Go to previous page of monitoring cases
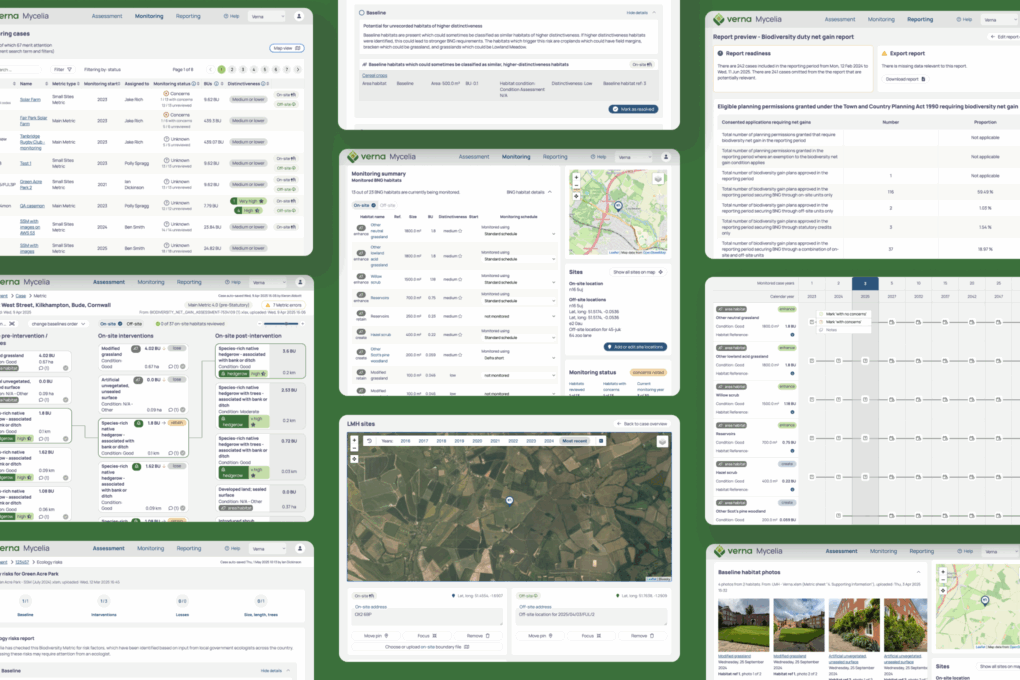 (x=210, y=70)
